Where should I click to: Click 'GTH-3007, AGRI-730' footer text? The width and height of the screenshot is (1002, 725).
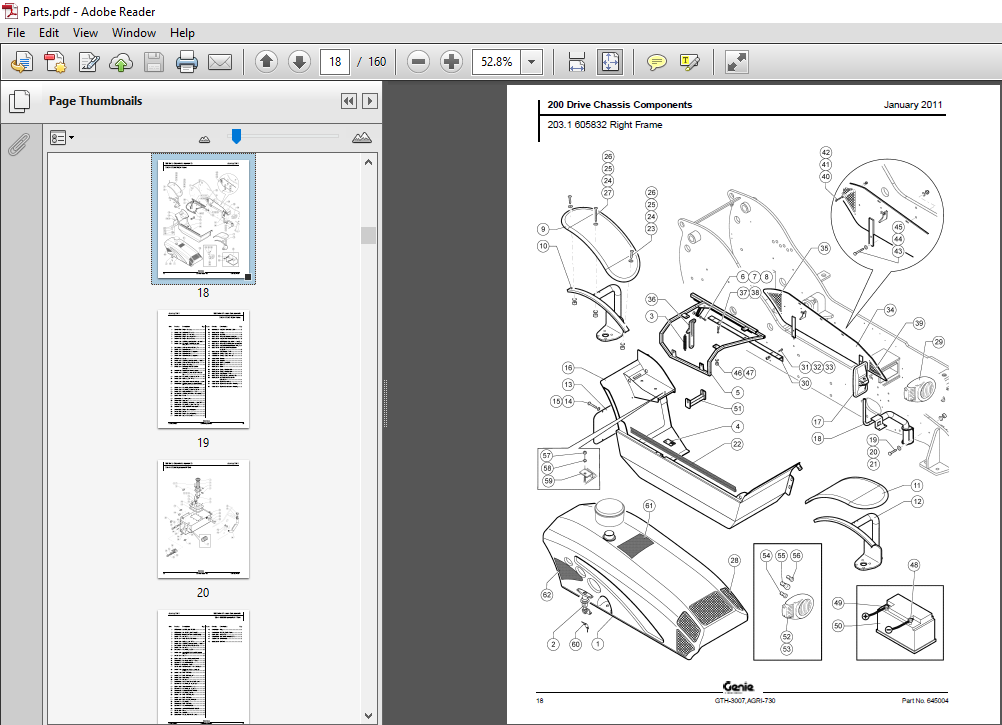pyautogui.click(x=744, y=701)
